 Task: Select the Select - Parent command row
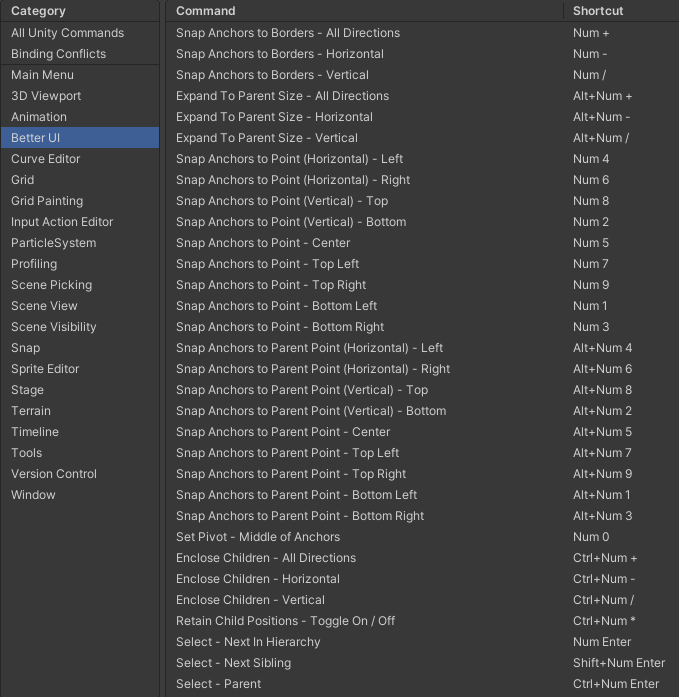(218, 684)
